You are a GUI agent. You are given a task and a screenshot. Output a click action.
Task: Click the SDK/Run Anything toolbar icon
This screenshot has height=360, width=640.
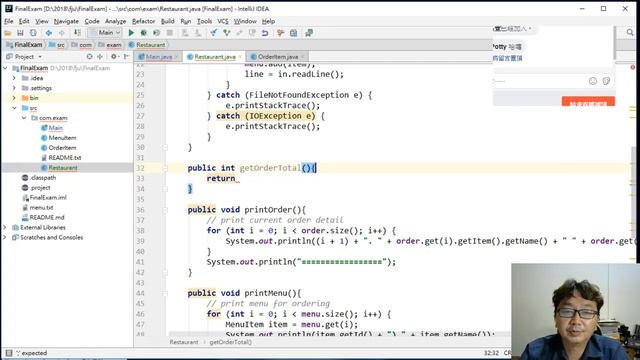coord(309,33)
